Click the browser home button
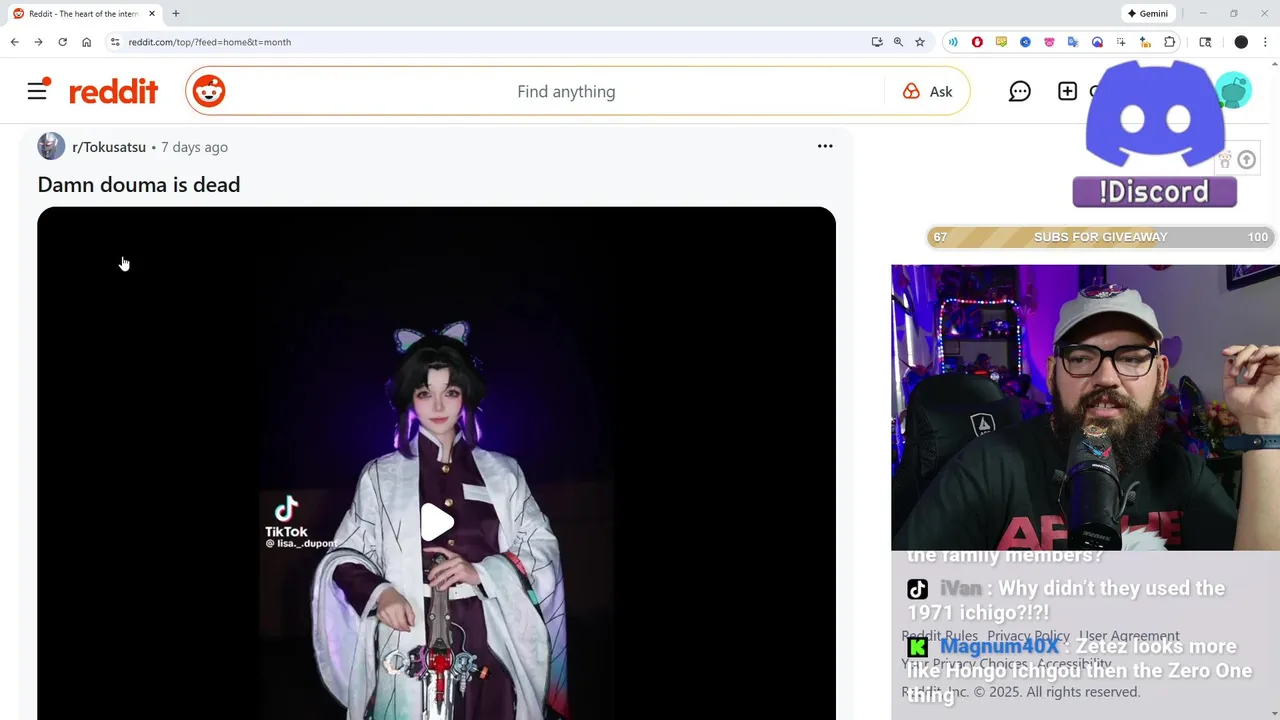The width and height of the screenshot is (1280, 720). [x=87, y=42]
